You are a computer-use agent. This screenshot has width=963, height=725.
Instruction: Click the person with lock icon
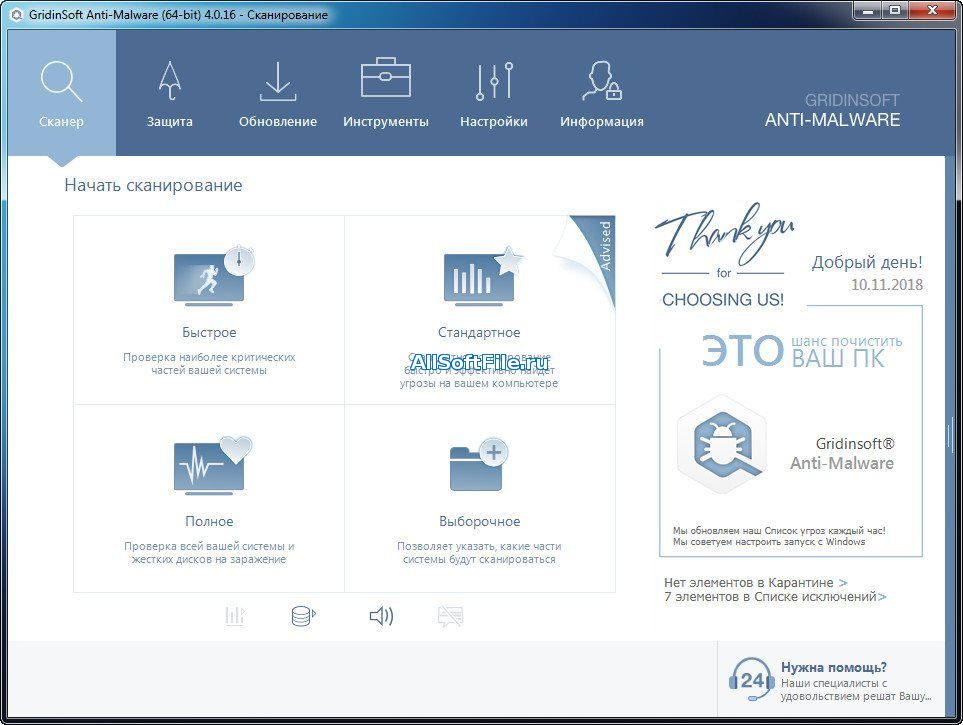(602, 80)
